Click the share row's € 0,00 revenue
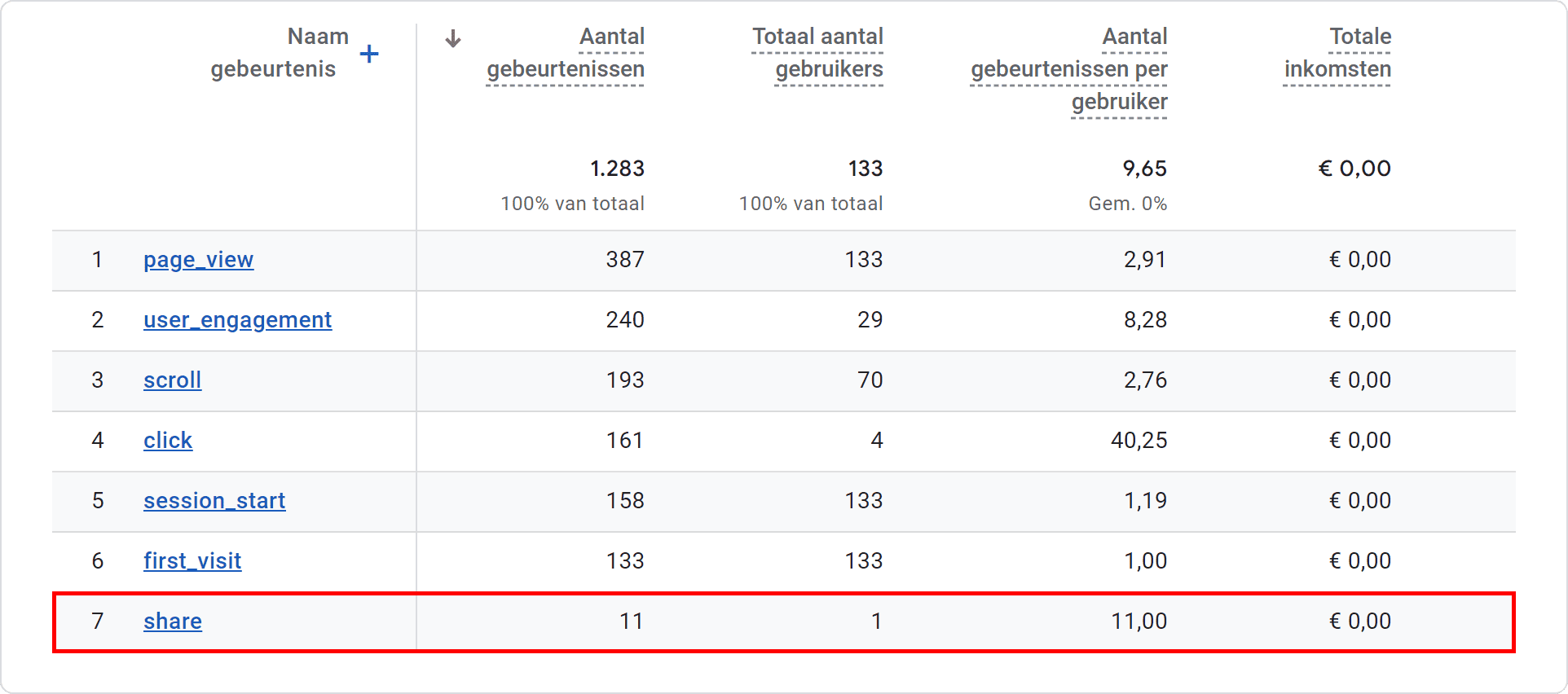1568x694 pixels. (x=1360, y=622)
